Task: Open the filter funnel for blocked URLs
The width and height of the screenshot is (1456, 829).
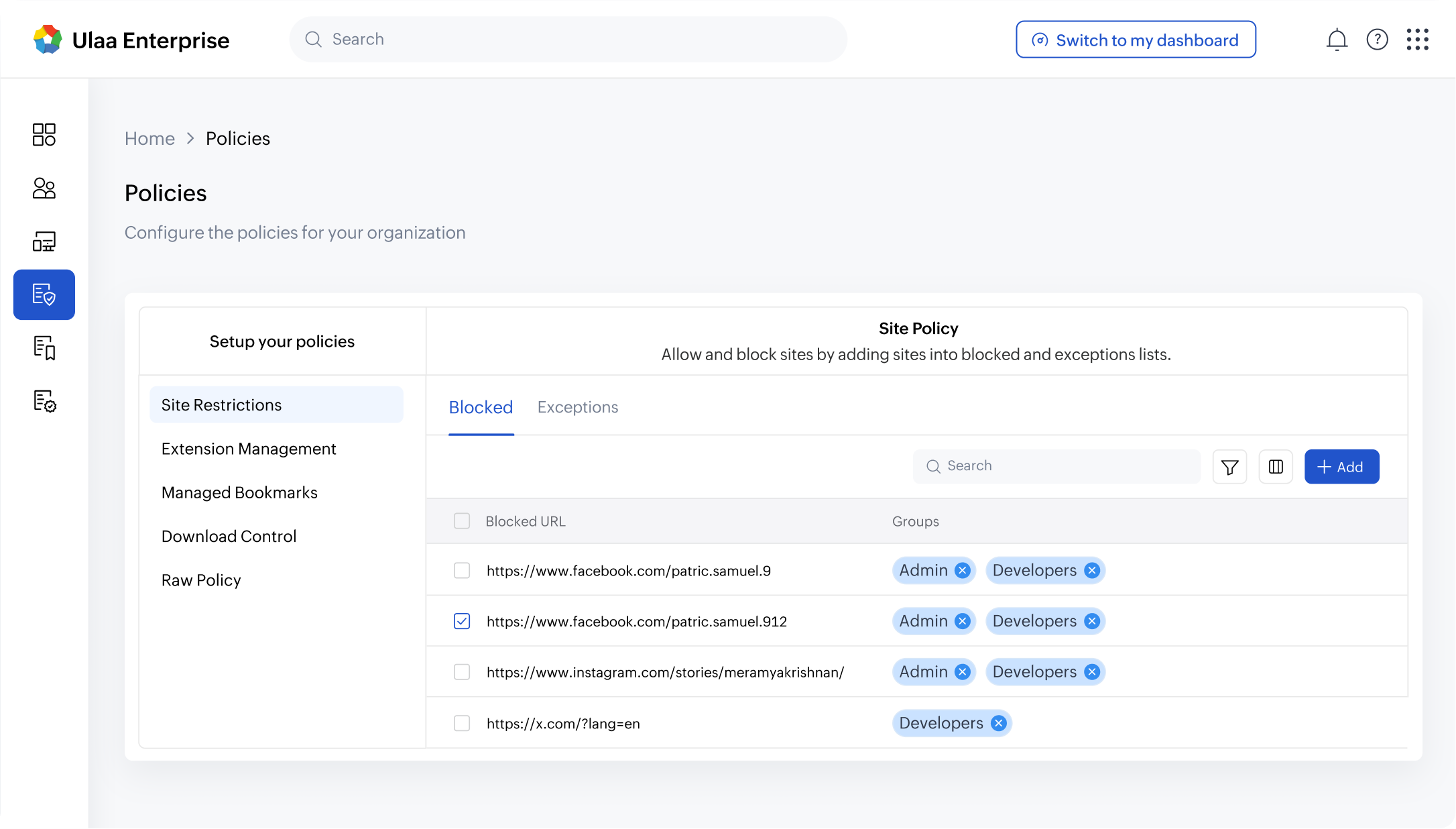Action: pos(1229,467)
